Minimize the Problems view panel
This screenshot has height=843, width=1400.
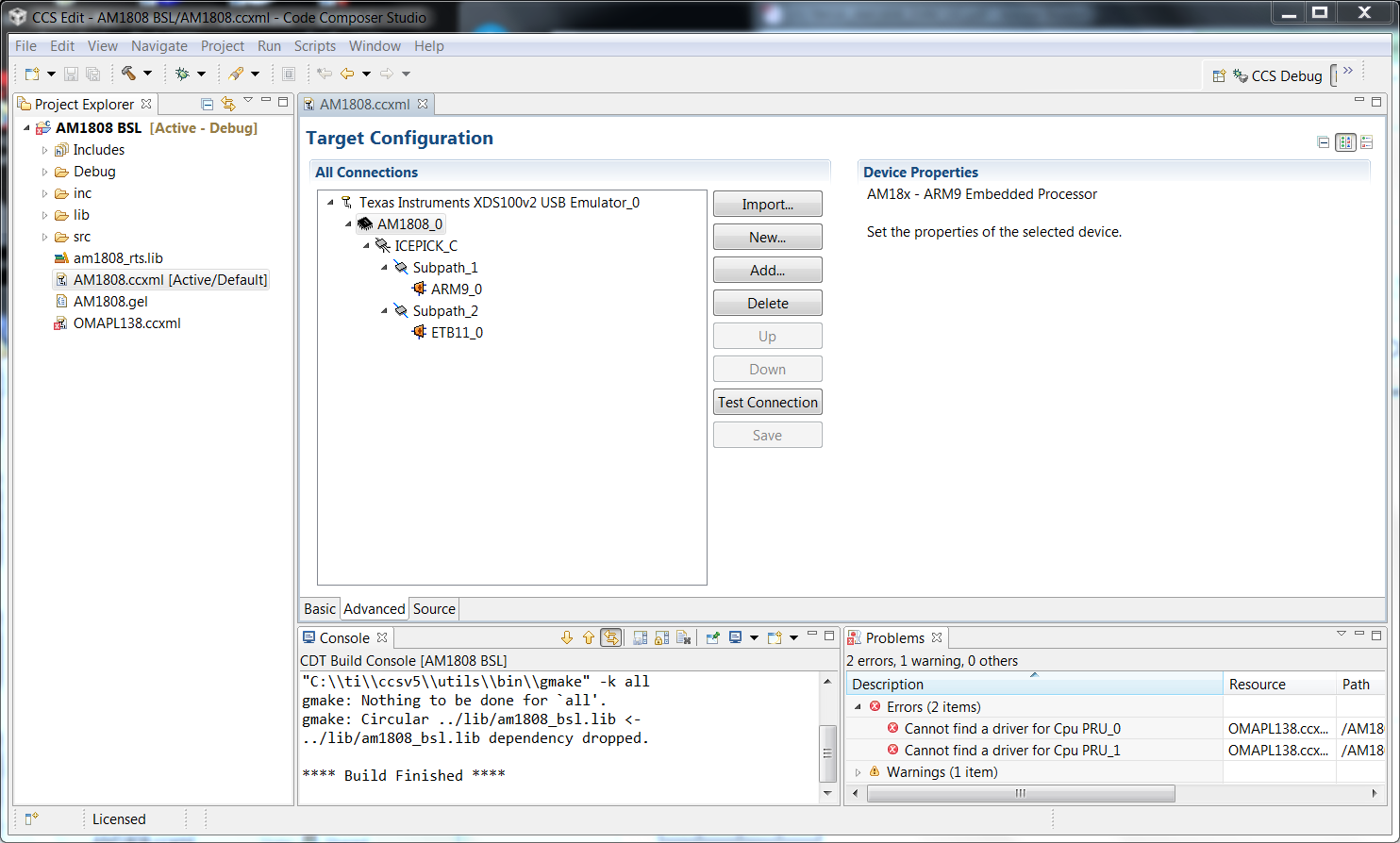point(1359,634)
